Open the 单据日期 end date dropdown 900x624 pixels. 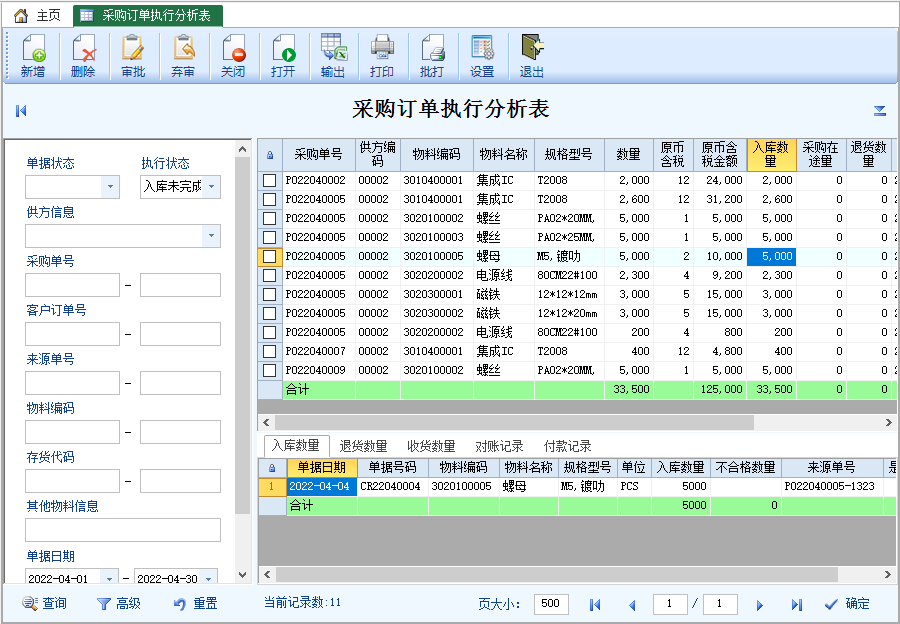point(209,577)
